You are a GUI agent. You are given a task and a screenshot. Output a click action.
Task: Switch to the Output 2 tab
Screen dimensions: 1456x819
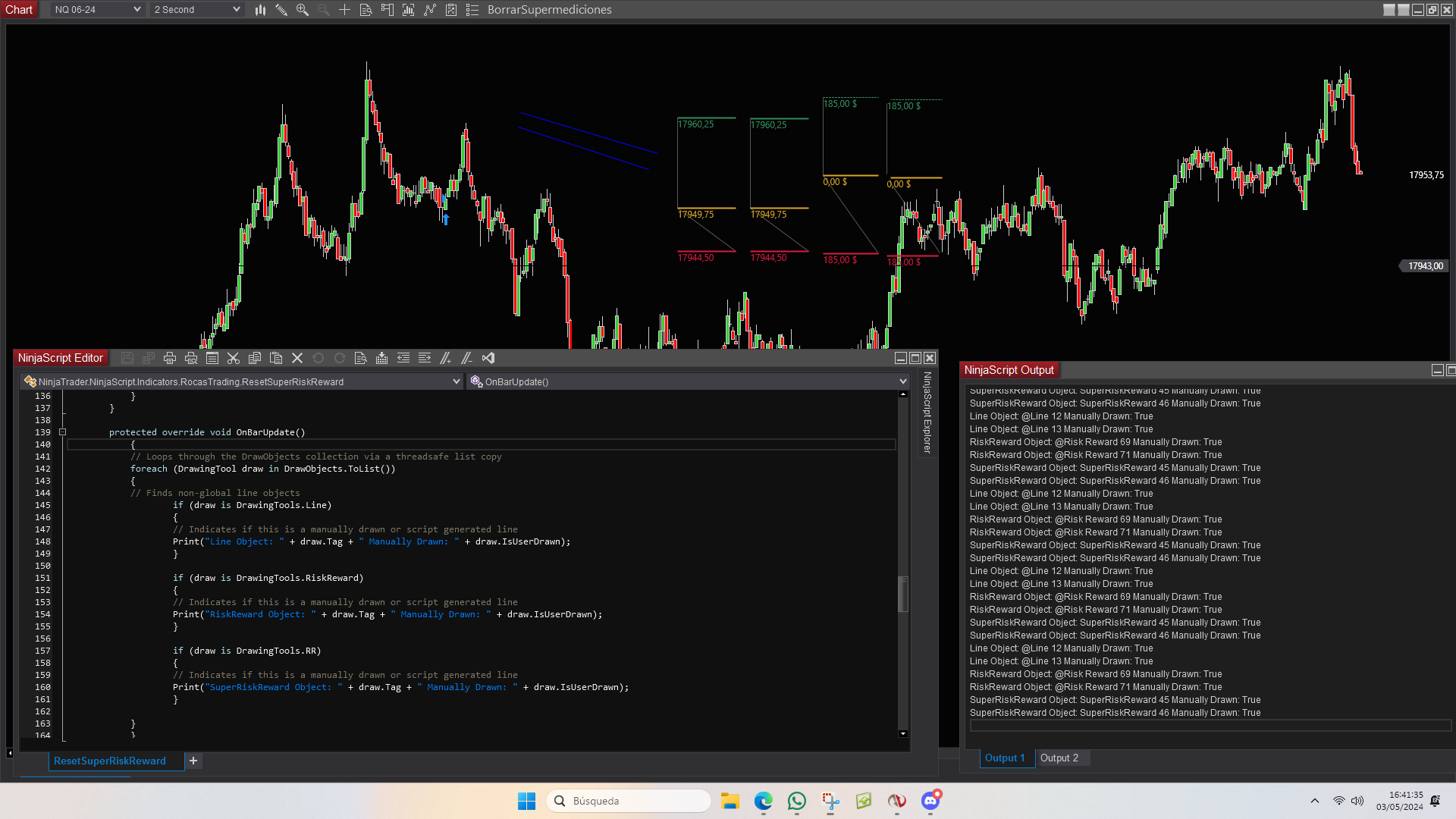1059,758
